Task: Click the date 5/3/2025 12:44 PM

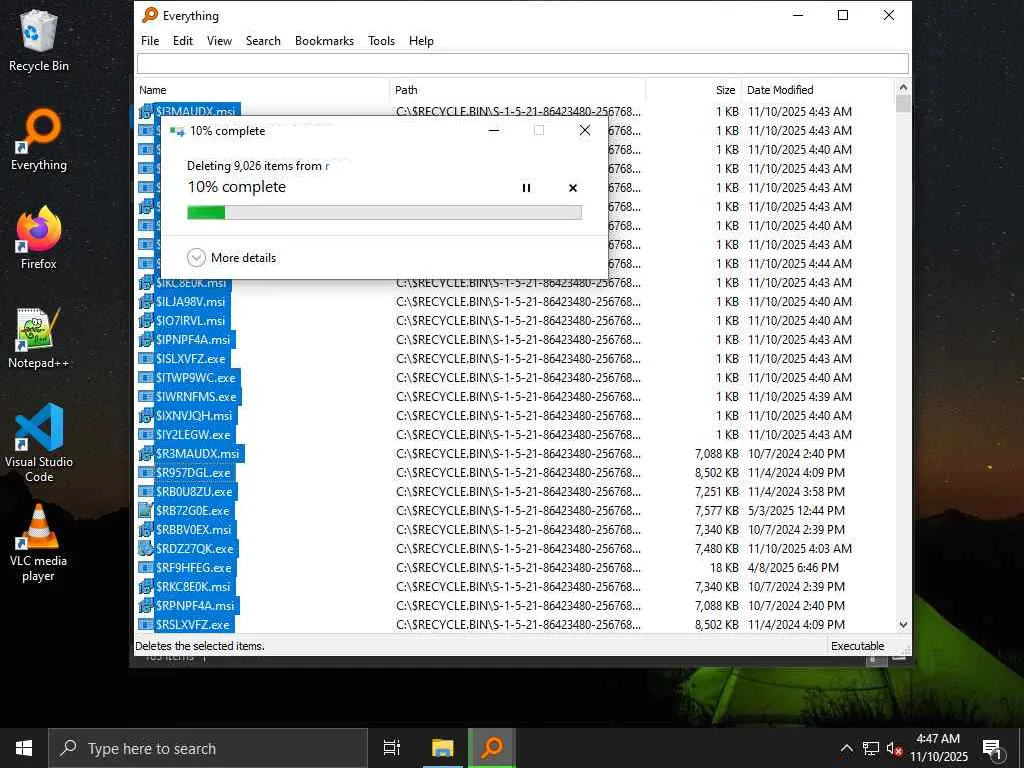Action: pyautogui.click(x=796, y=511)
